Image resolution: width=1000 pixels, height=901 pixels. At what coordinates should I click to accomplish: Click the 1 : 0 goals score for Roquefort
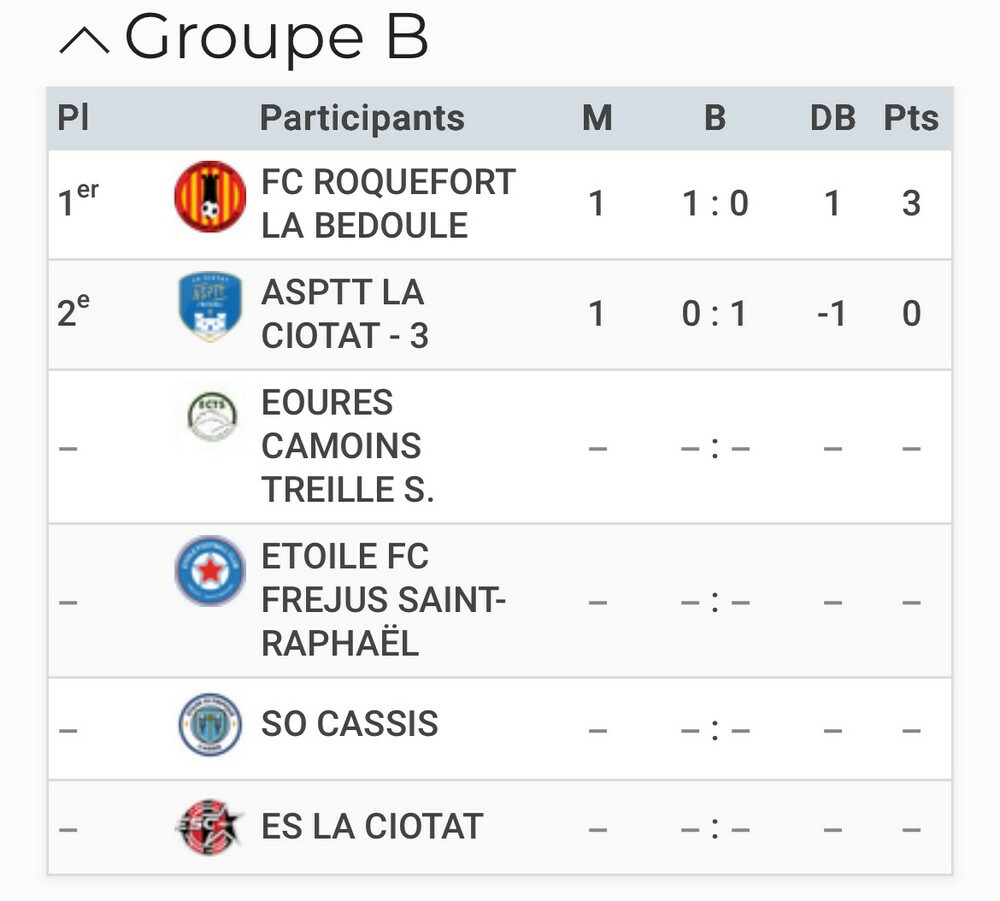pyautogui.click(x=715, y=205)
